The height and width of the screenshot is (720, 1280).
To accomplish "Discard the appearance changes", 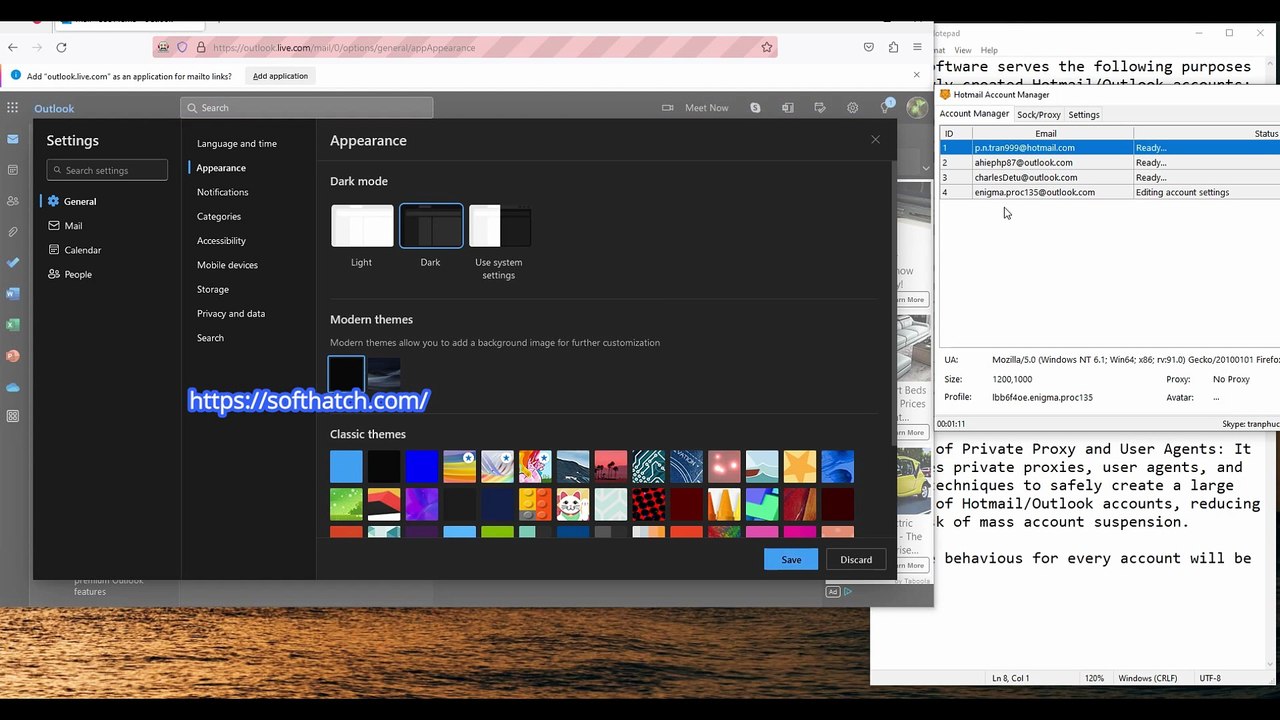I will (856, 559).
